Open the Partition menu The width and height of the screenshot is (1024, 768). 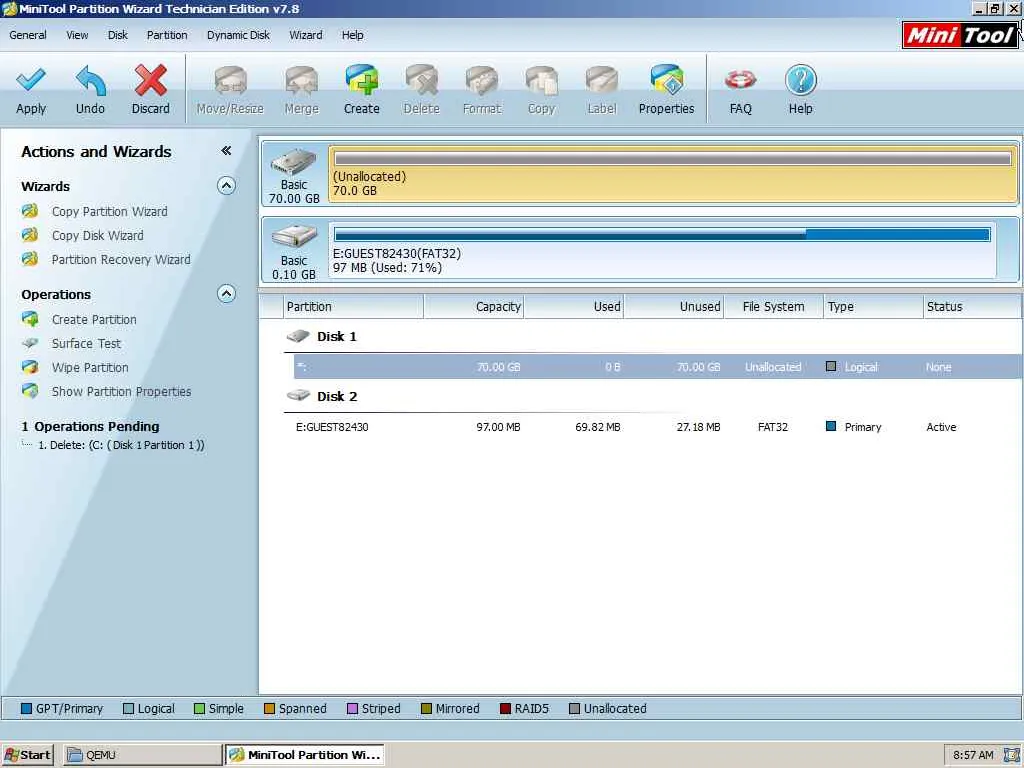[167, 35]
